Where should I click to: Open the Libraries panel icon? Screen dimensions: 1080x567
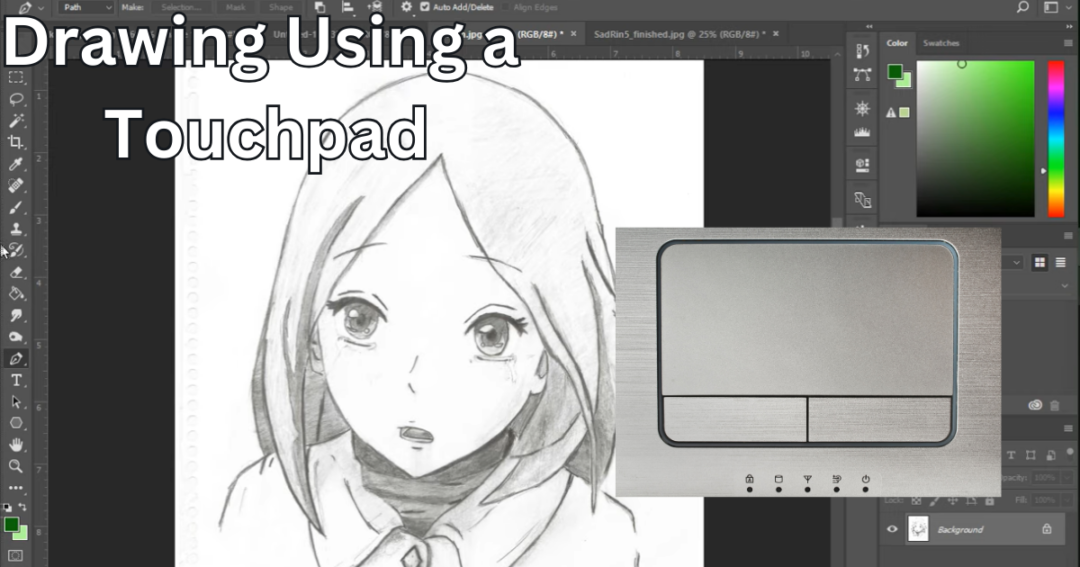pyautogui.click(x=862, y=165)
